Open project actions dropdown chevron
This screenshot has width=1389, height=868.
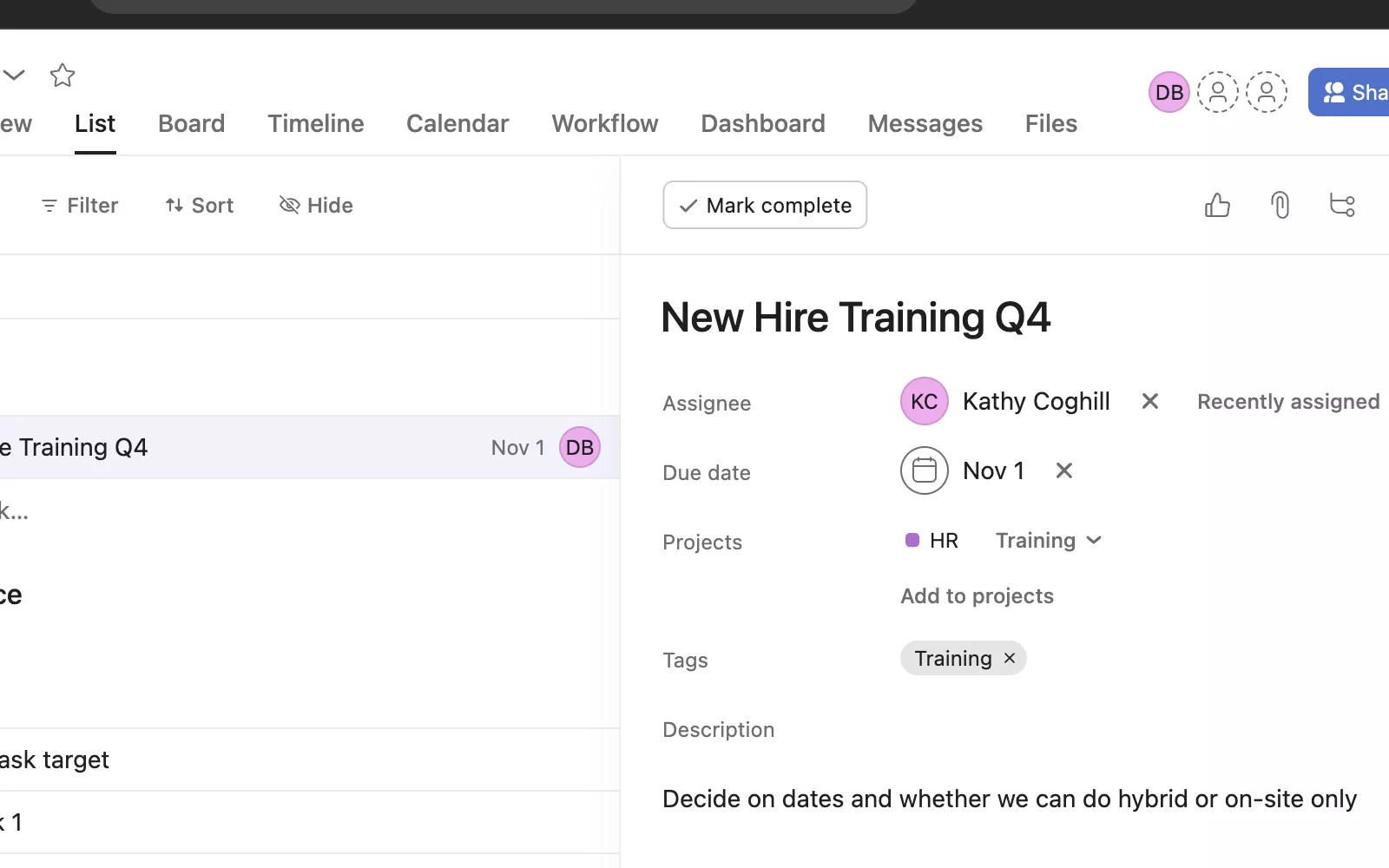point(14,76)
